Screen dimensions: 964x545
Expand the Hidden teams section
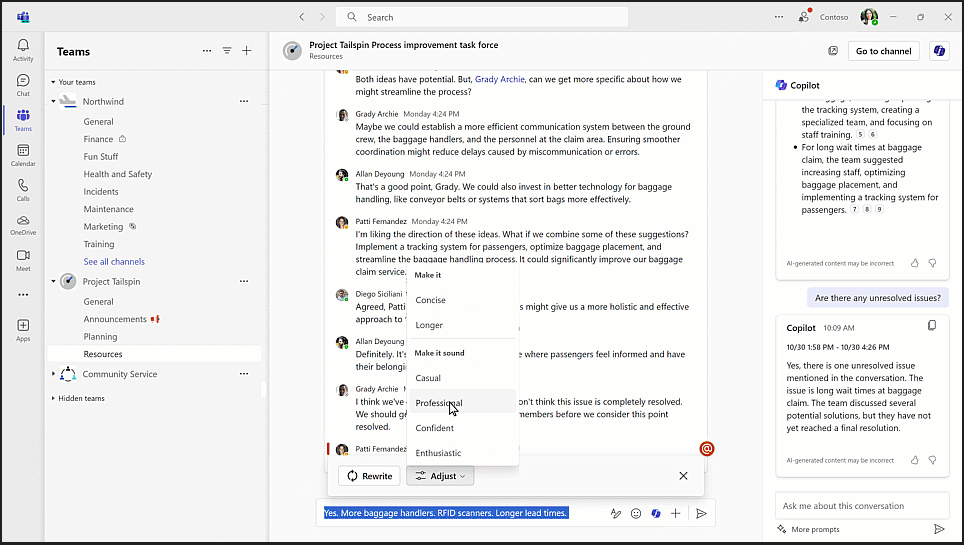pos(53,398)
